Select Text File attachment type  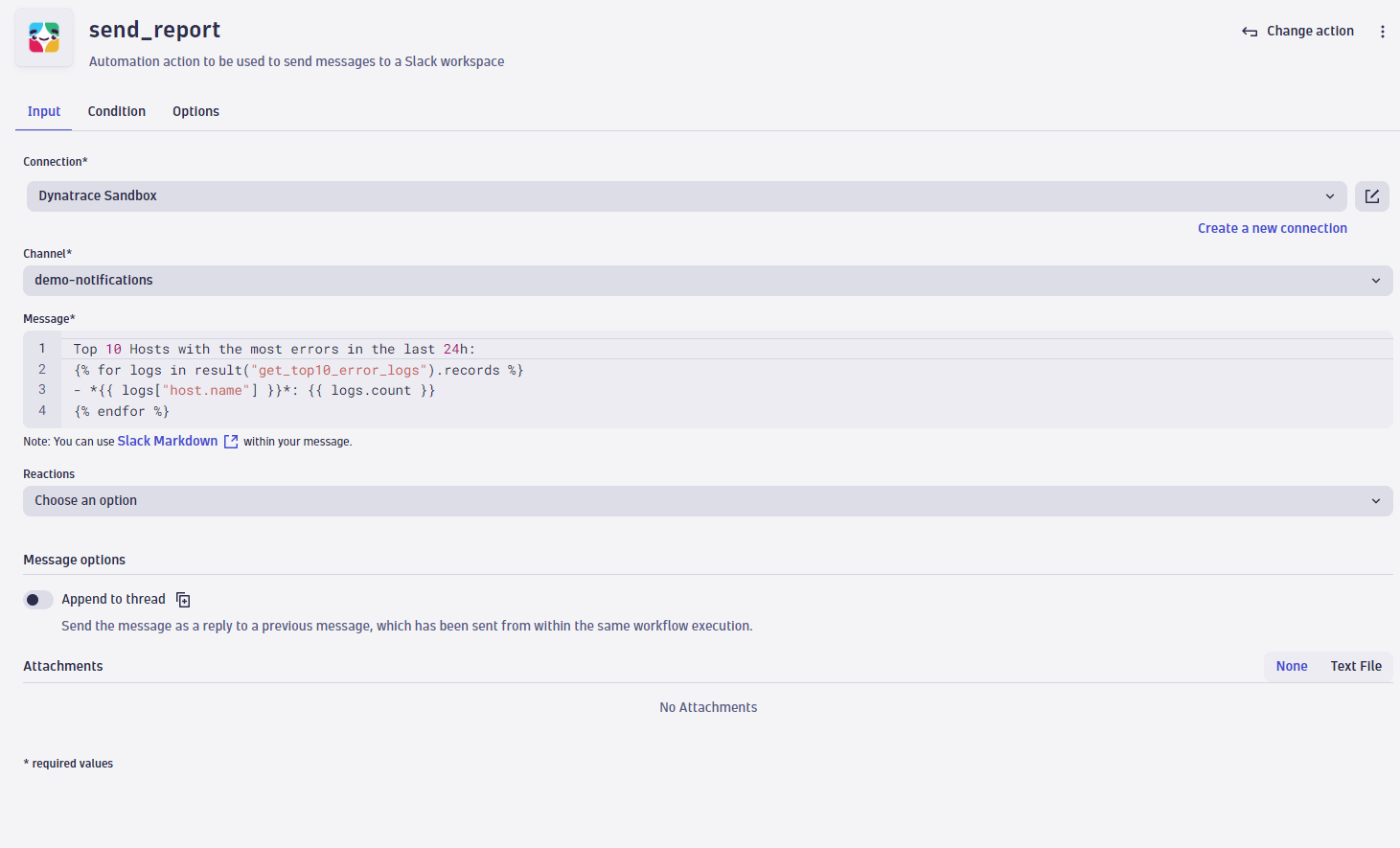click(1356, 667)
